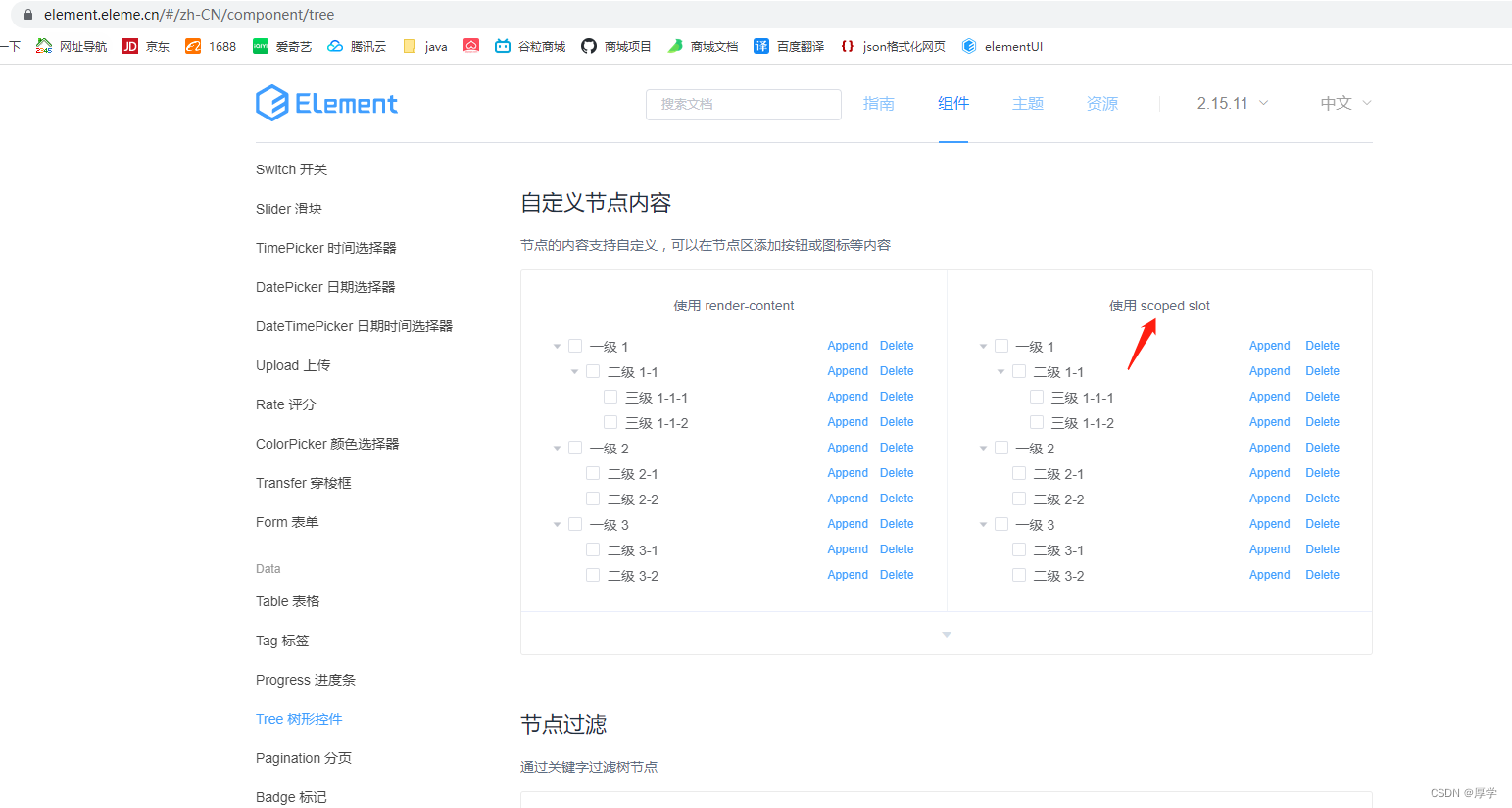Open the 2.15.11 version dropdown
This screenshot has height=808, width=1512.
(1232, 103)
